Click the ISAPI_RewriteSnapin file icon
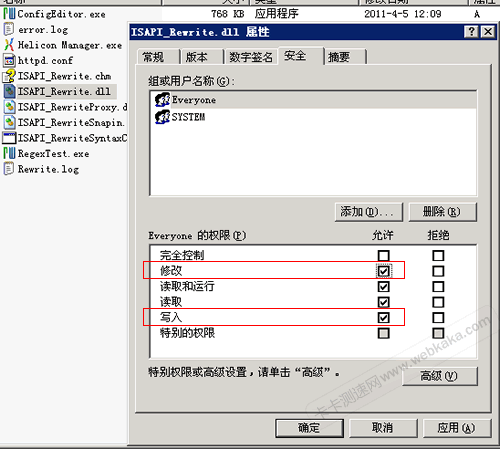Image resolution: width=500 pixels, height=449 pixels. tap(9, 122)
